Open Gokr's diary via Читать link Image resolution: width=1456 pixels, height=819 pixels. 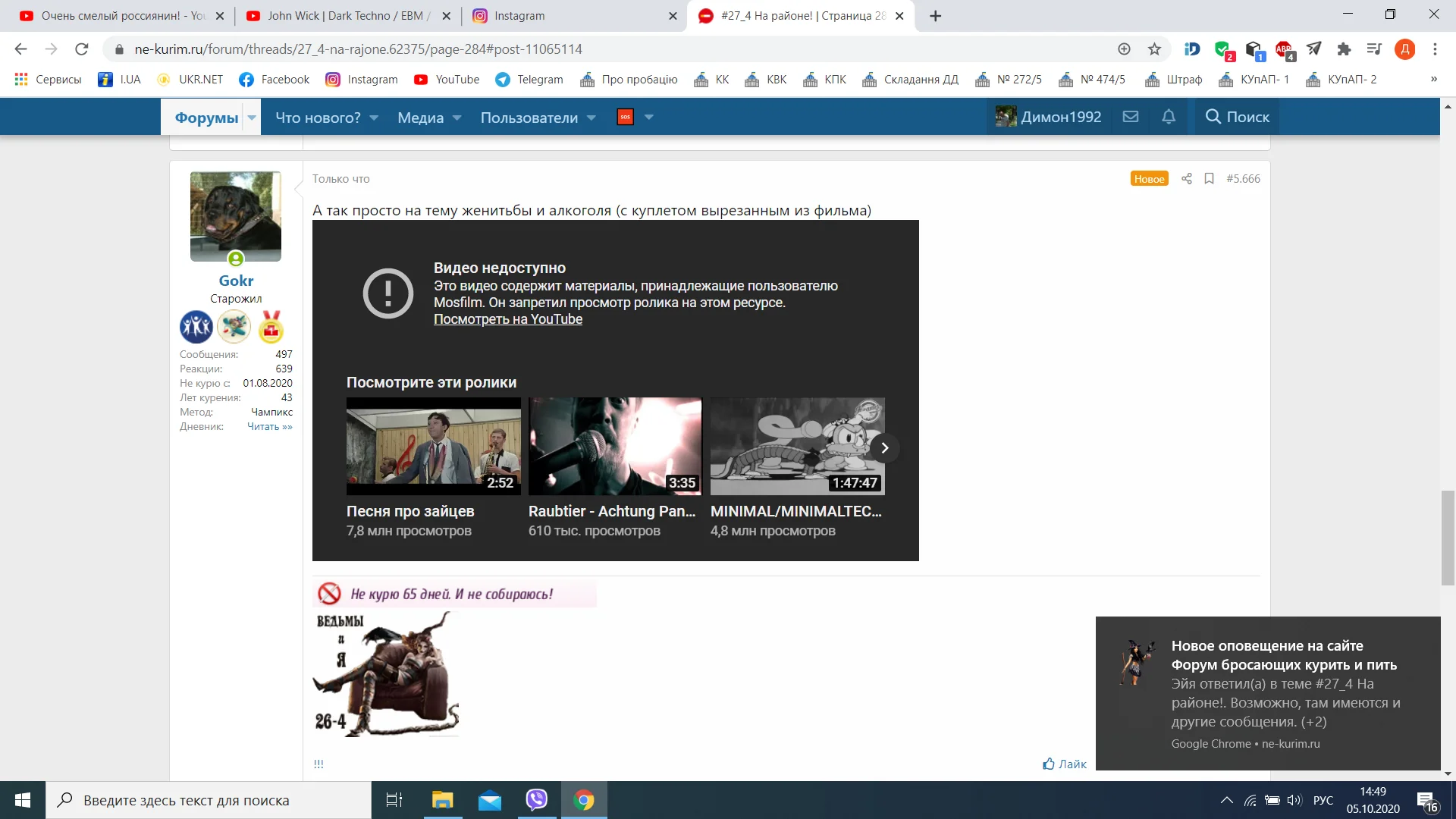(269, 426)
